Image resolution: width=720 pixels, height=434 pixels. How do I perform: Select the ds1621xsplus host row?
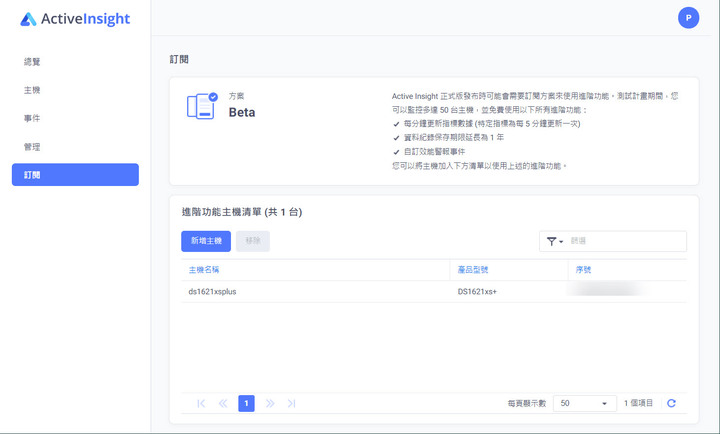tap(434, 292)
